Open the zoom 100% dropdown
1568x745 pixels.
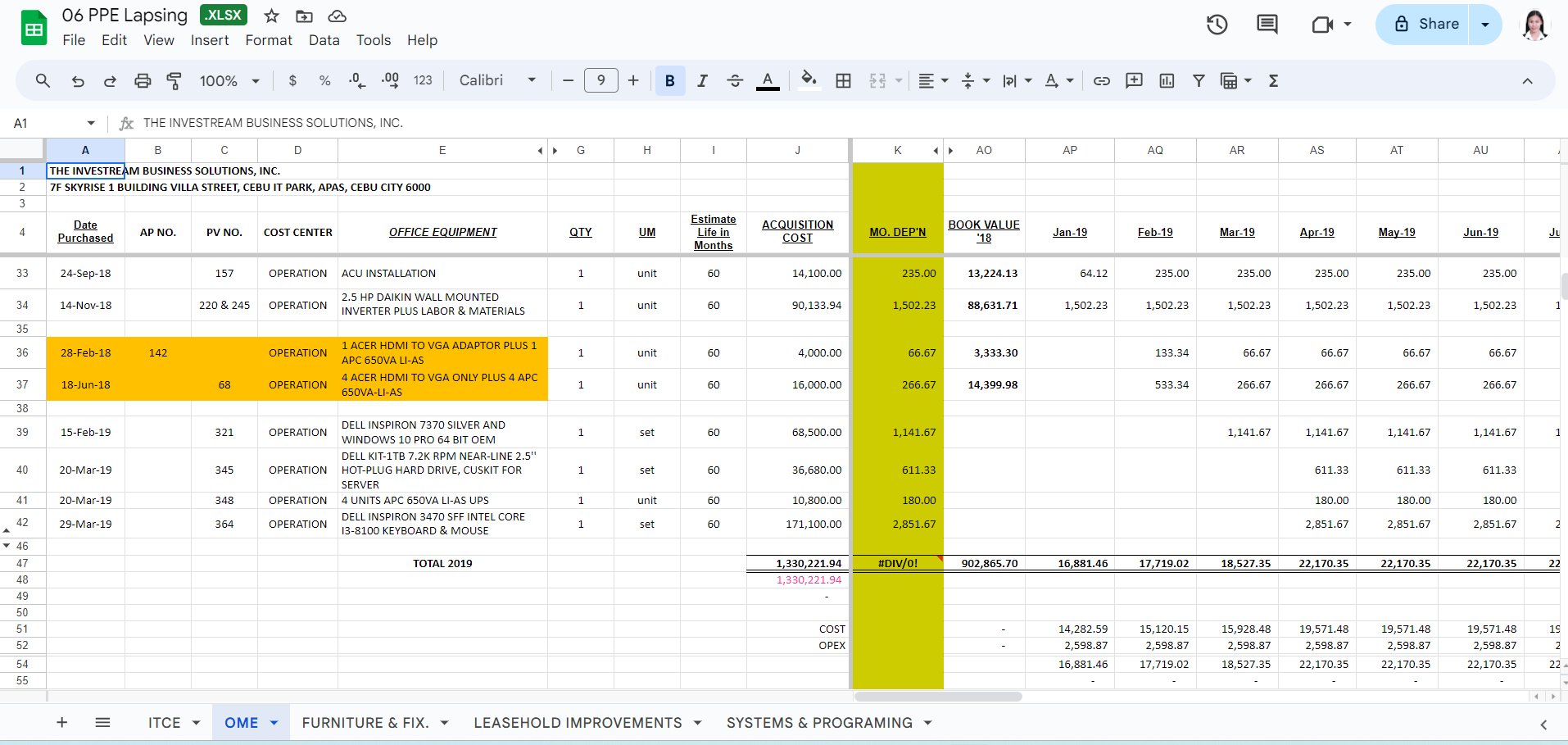(229, 80)
